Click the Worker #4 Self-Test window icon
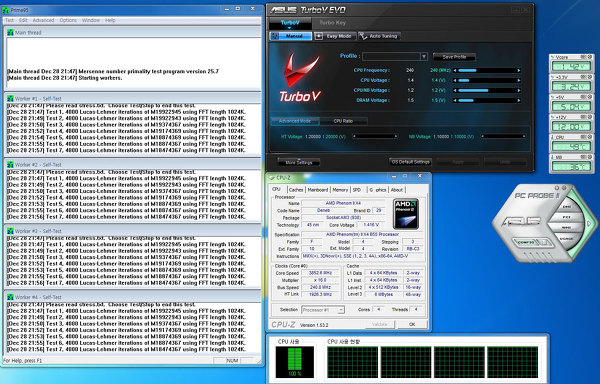 tap(10, 297)
